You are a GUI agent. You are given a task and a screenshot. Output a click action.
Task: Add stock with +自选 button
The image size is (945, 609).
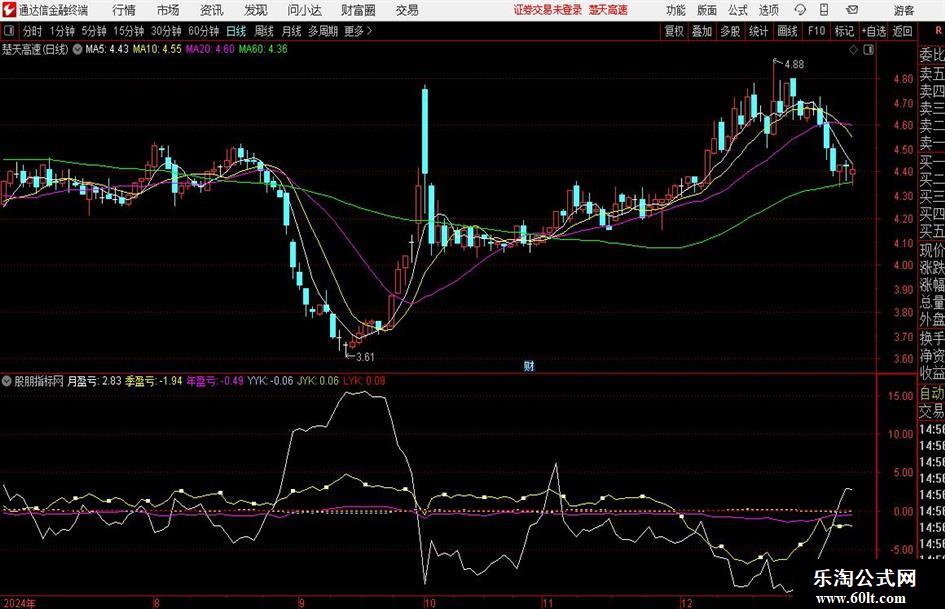coord(874,31)
